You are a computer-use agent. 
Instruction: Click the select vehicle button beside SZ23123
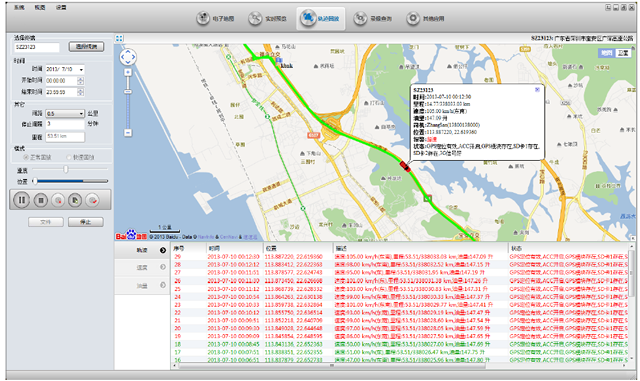pyautogui.click(x=86, y=47)
